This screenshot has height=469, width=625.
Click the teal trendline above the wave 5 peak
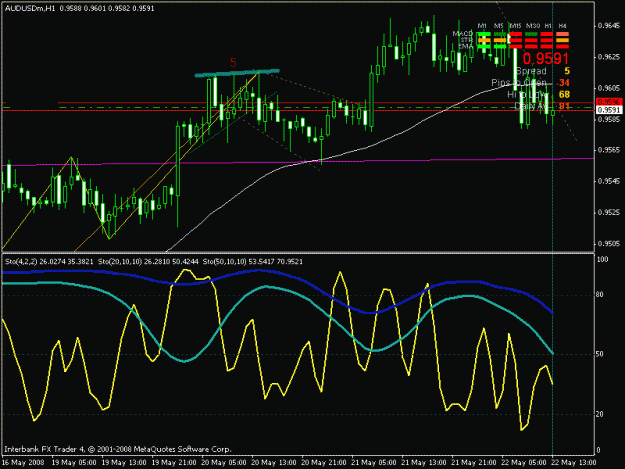coord(237,73)
